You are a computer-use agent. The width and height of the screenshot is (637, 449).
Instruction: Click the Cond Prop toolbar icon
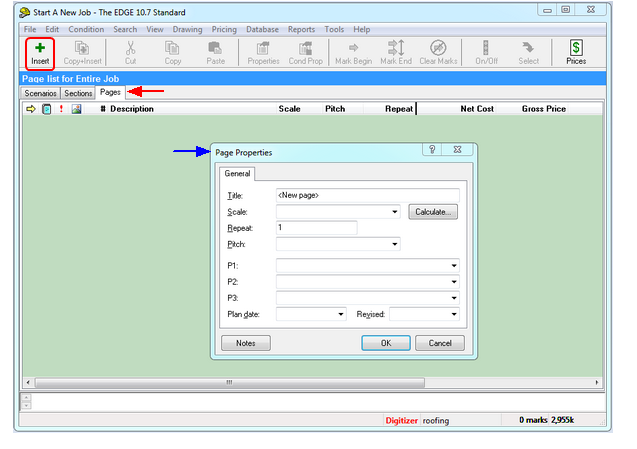pyautogui.click(x=307, y=48)
